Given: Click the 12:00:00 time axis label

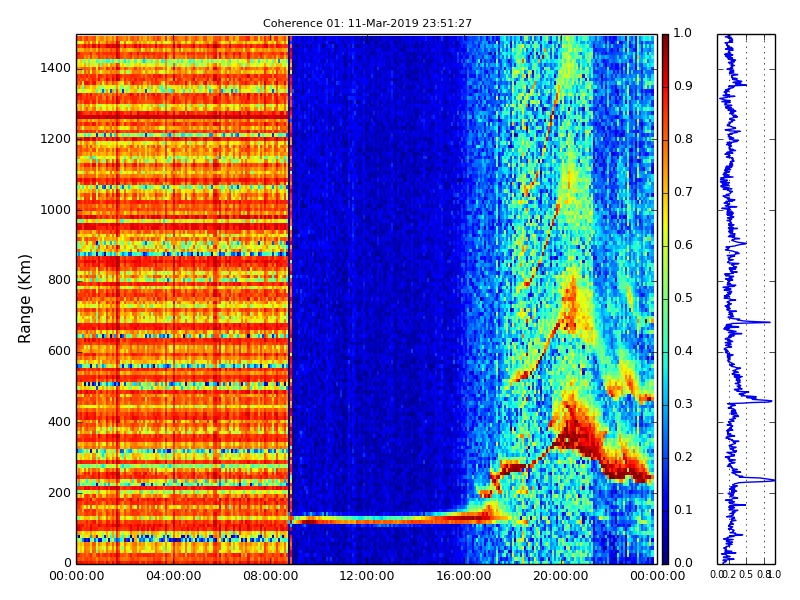Looking at the screenshot, I should pyautogui.click(x=367, y=576).
